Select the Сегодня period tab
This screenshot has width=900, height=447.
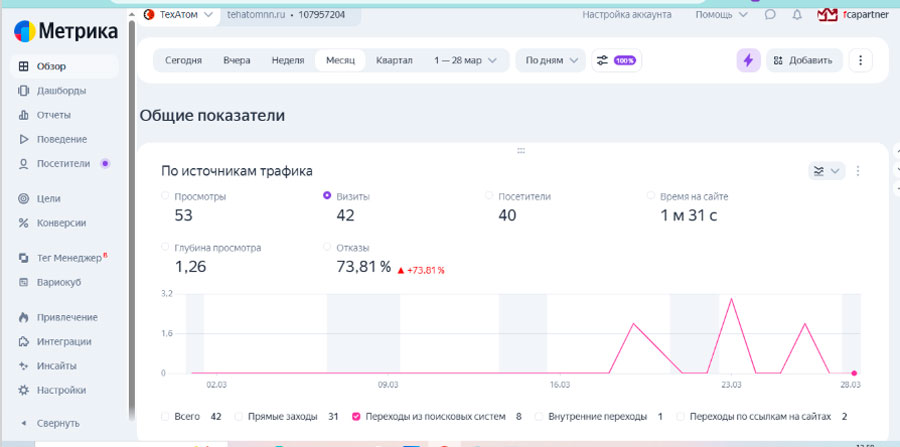[184, 60]
